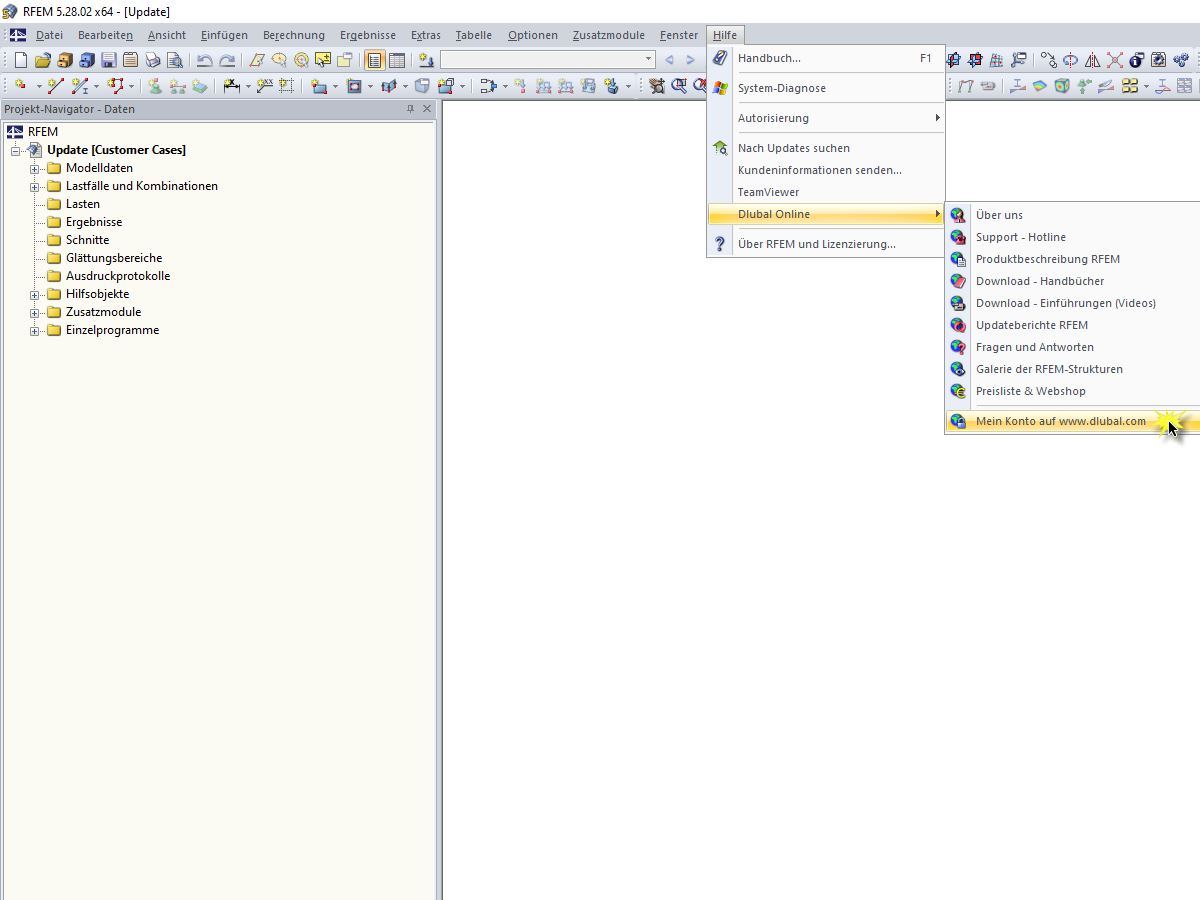1200x900 pixels.
Task: Open Über RFEM und Lizenzierung...
Action: click(826, 244)
